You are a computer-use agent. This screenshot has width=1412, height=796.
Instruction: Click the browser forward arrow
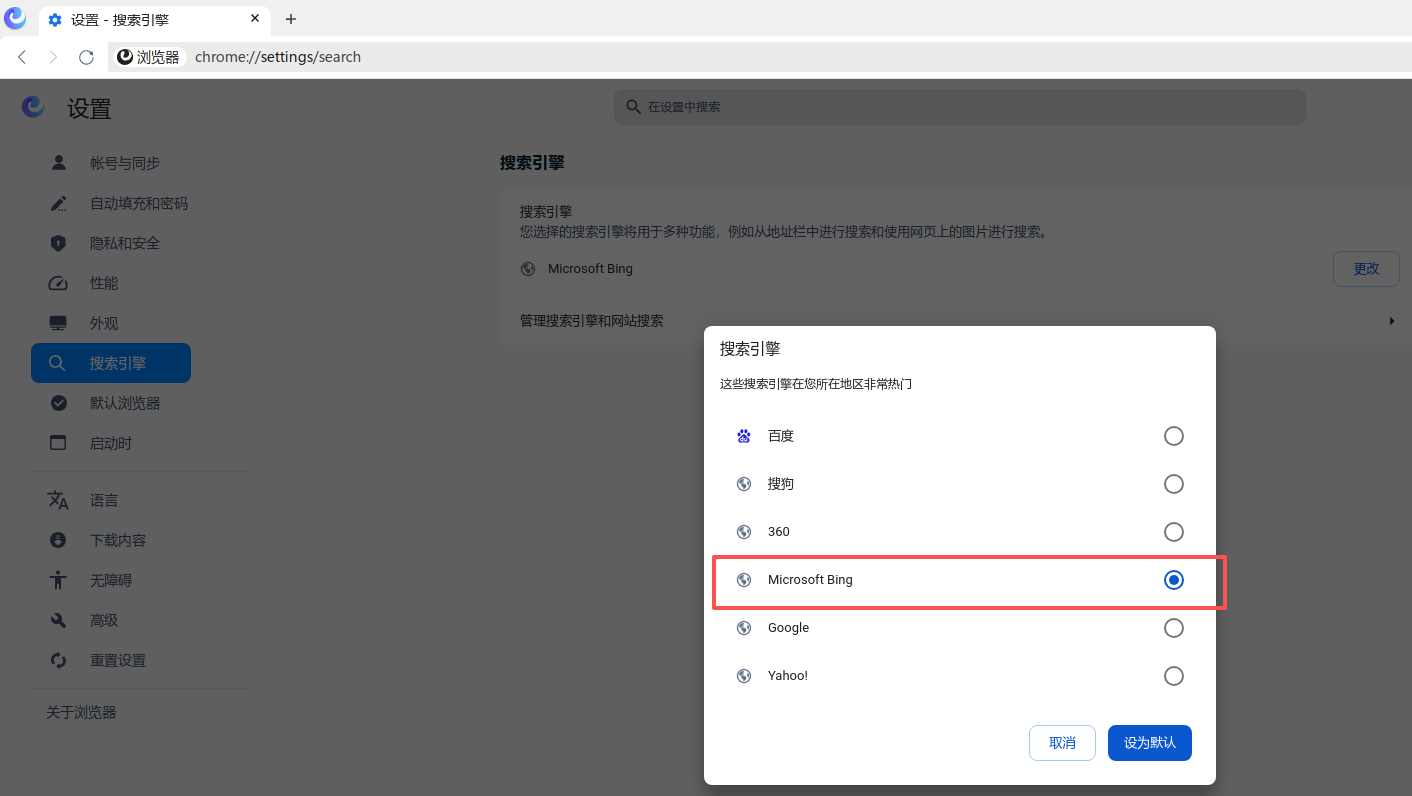(54, 57)
